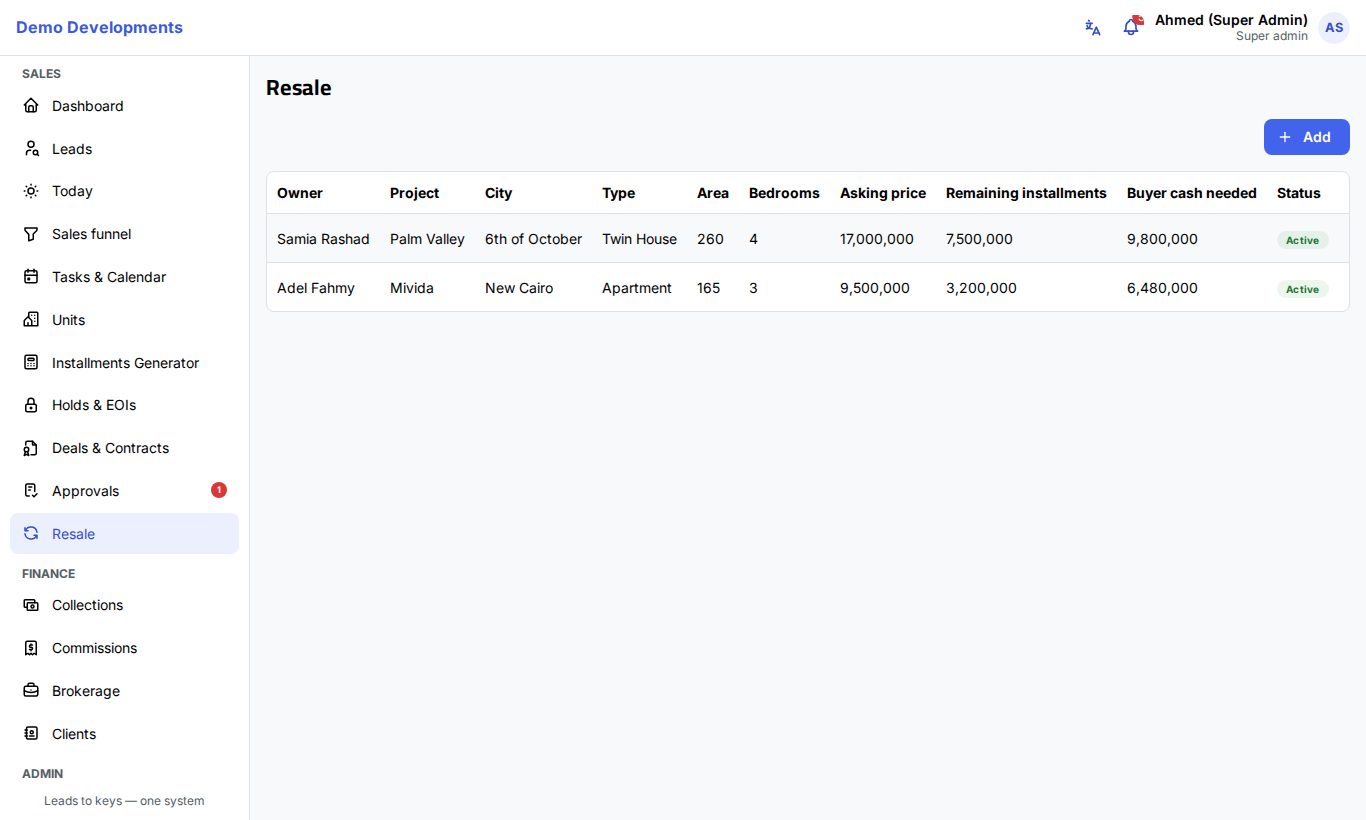Click the Demo Developments logo link
The width and height of the screenshot is (1366, 820).
coord(99,28)
